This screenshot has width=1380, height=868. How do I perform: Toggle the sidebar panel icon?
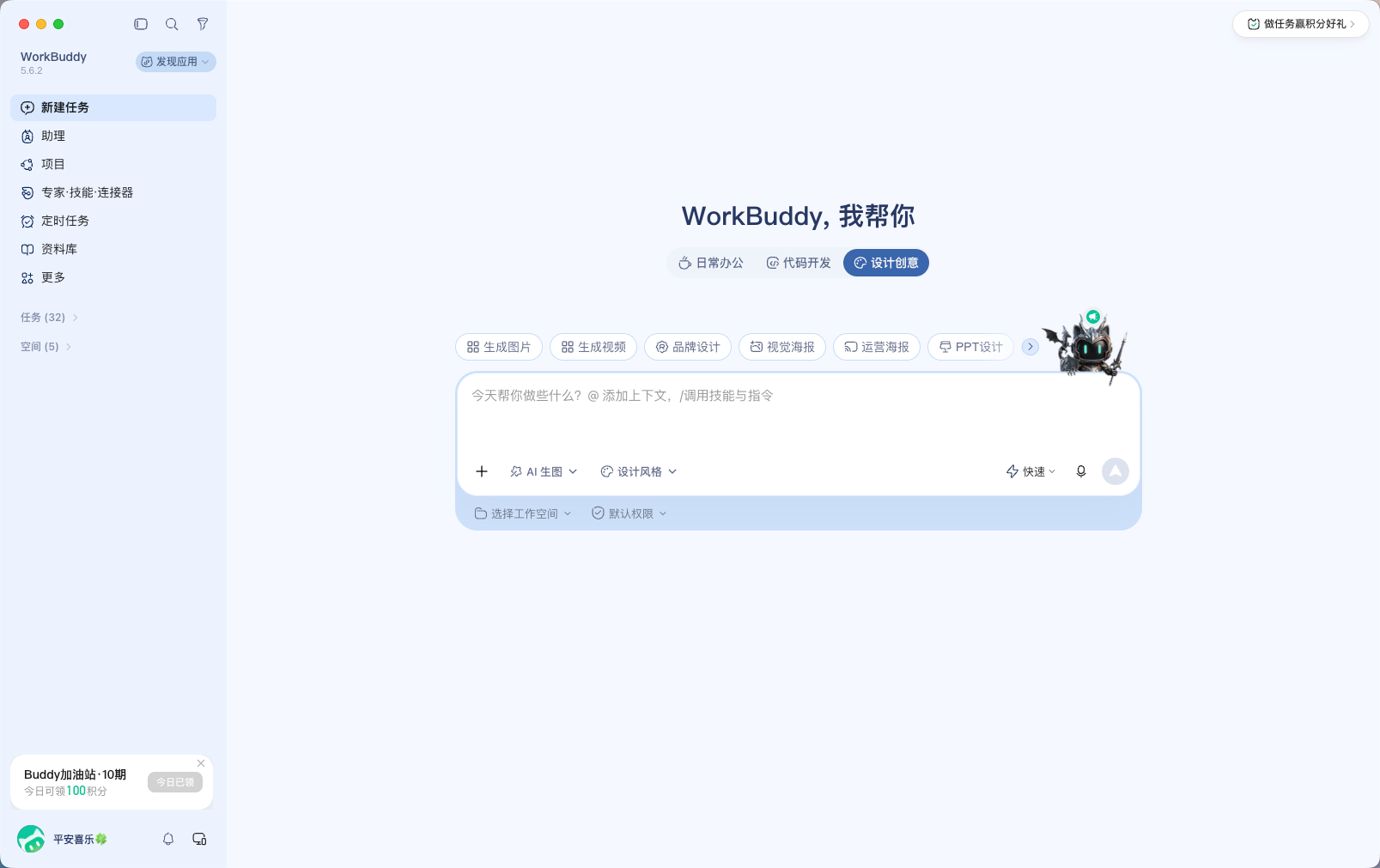141,24
